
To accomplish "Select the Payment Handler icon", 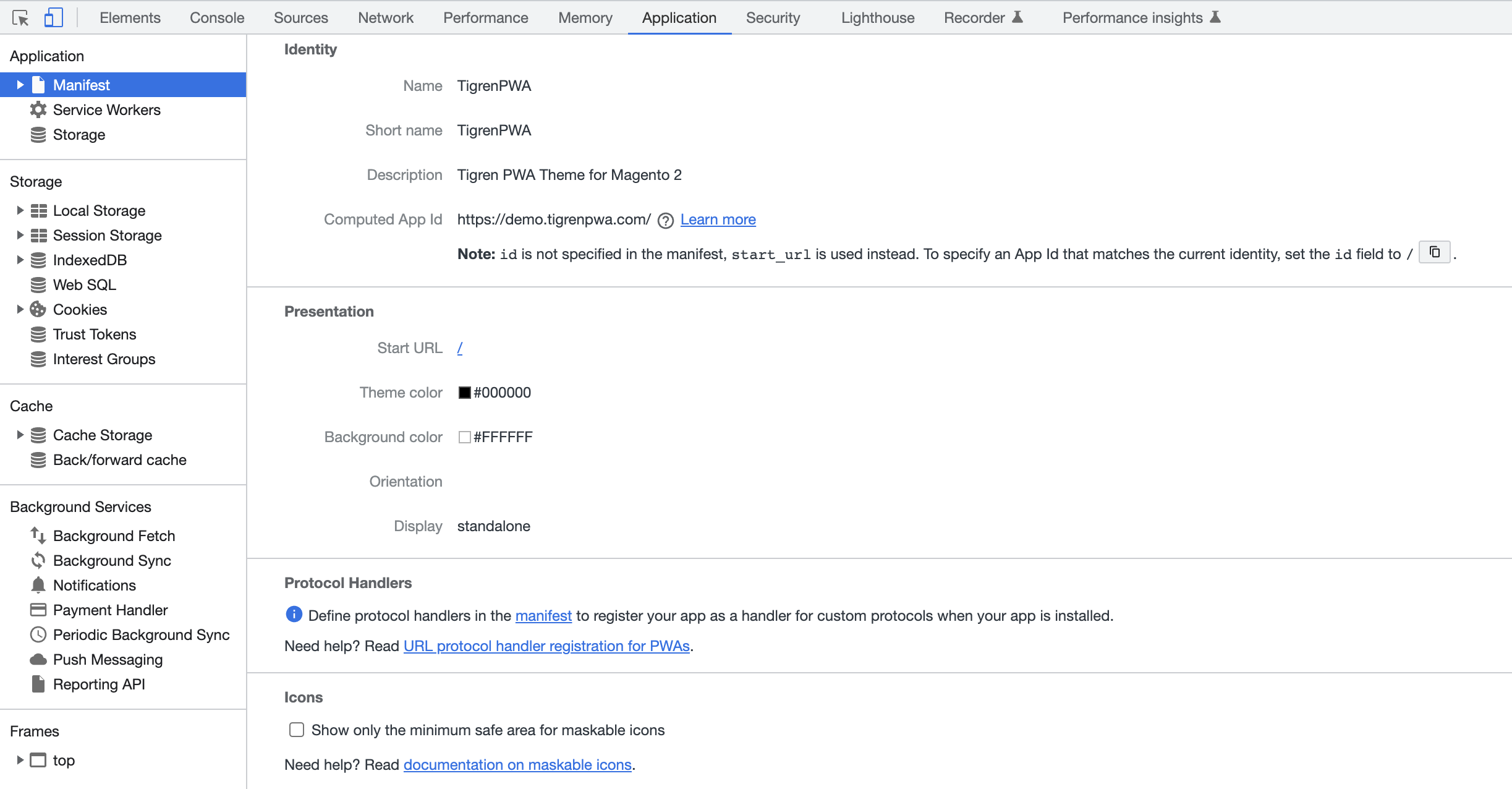I will [38, 610].
